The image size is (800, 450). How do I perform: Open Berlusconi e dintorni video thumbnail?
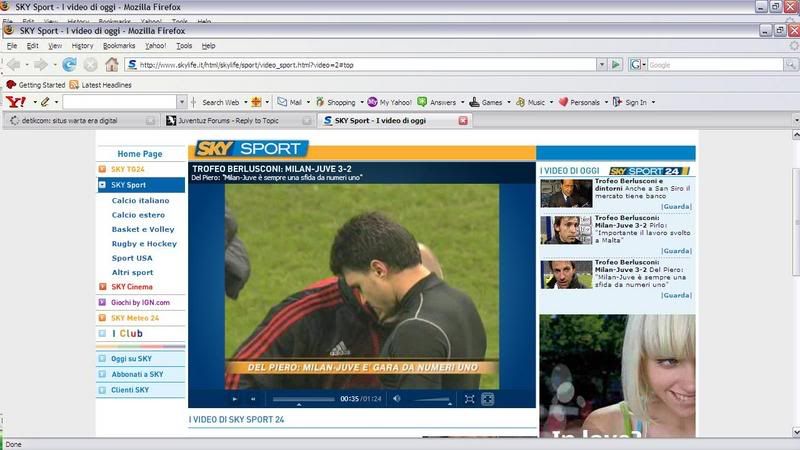[566, 193]
